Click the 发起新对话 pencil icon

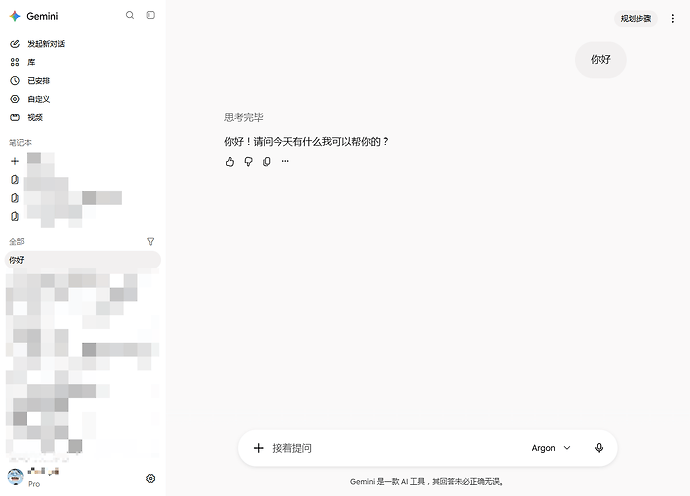click(15, 44)
